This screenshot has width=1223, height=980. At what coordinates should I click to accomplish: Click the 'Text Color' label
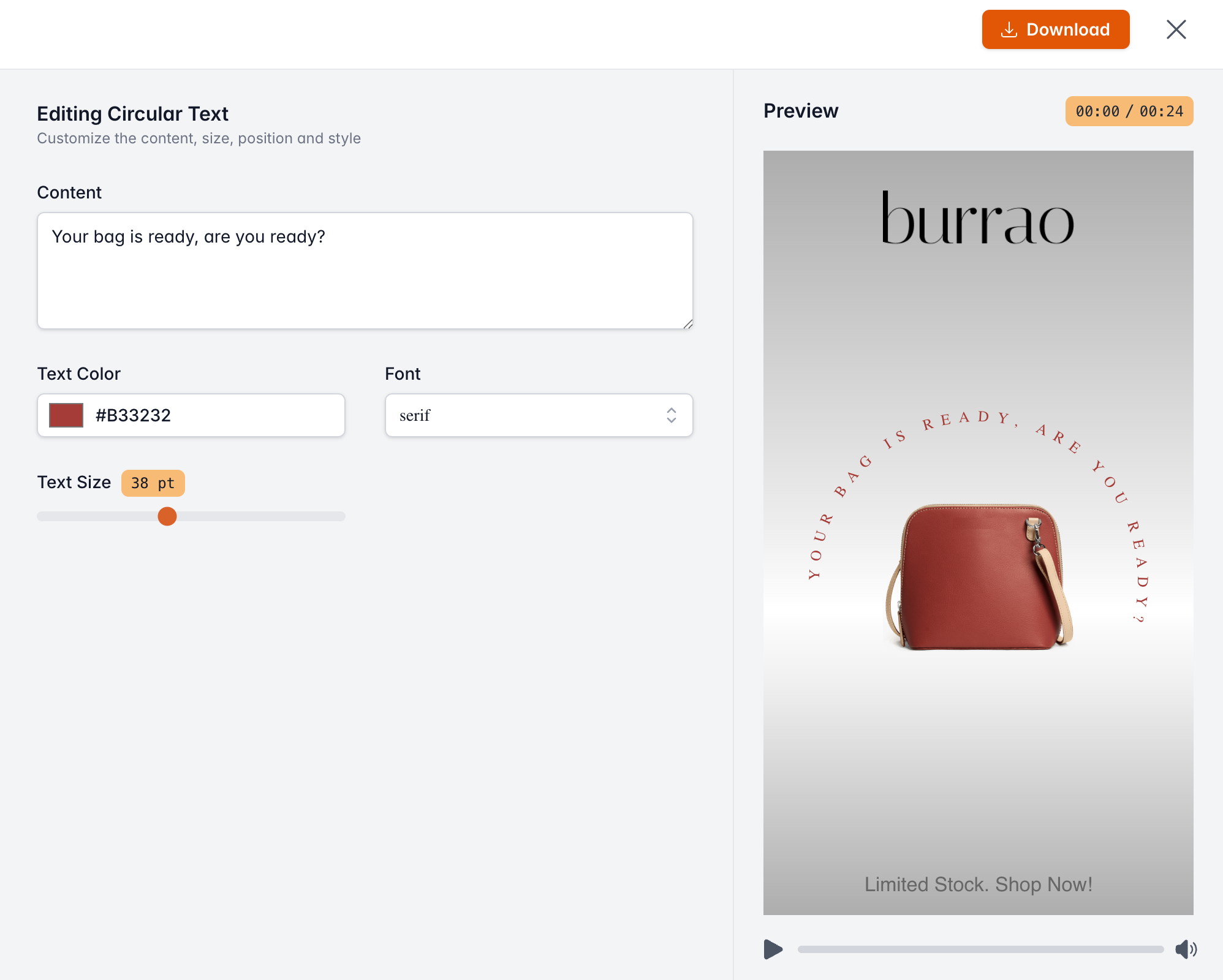tap(79, 374)
